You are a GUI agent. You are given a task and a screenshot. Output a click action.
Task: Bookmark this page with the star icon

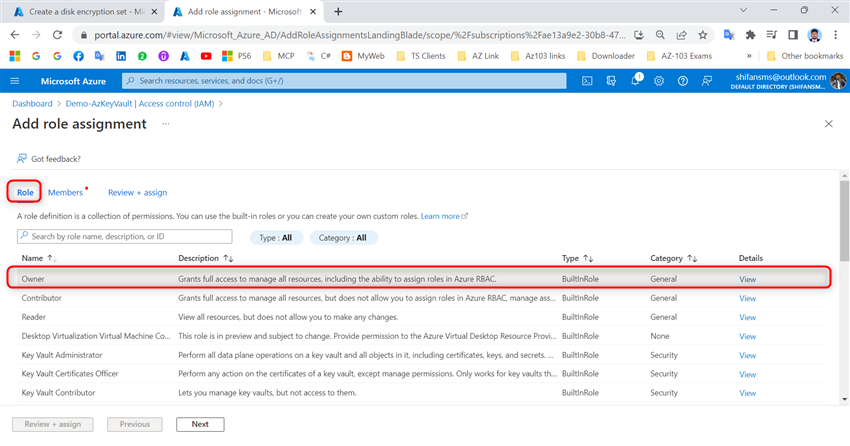pos(703,35)
